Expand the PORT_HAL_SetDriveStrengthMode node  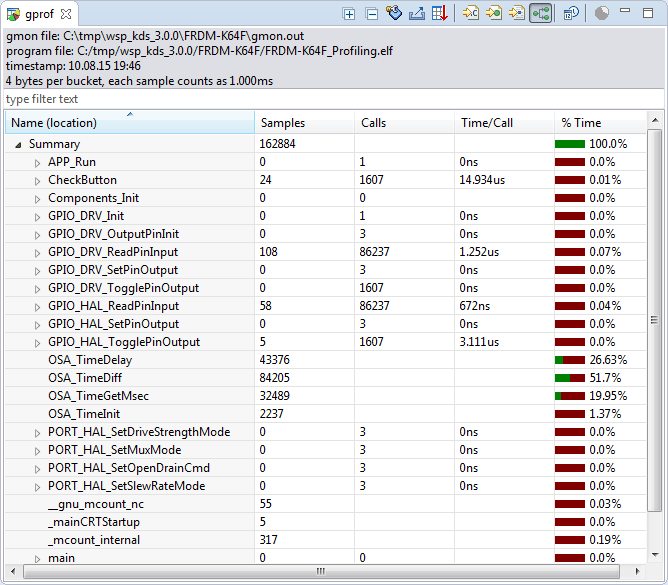[x=37, y=433]
